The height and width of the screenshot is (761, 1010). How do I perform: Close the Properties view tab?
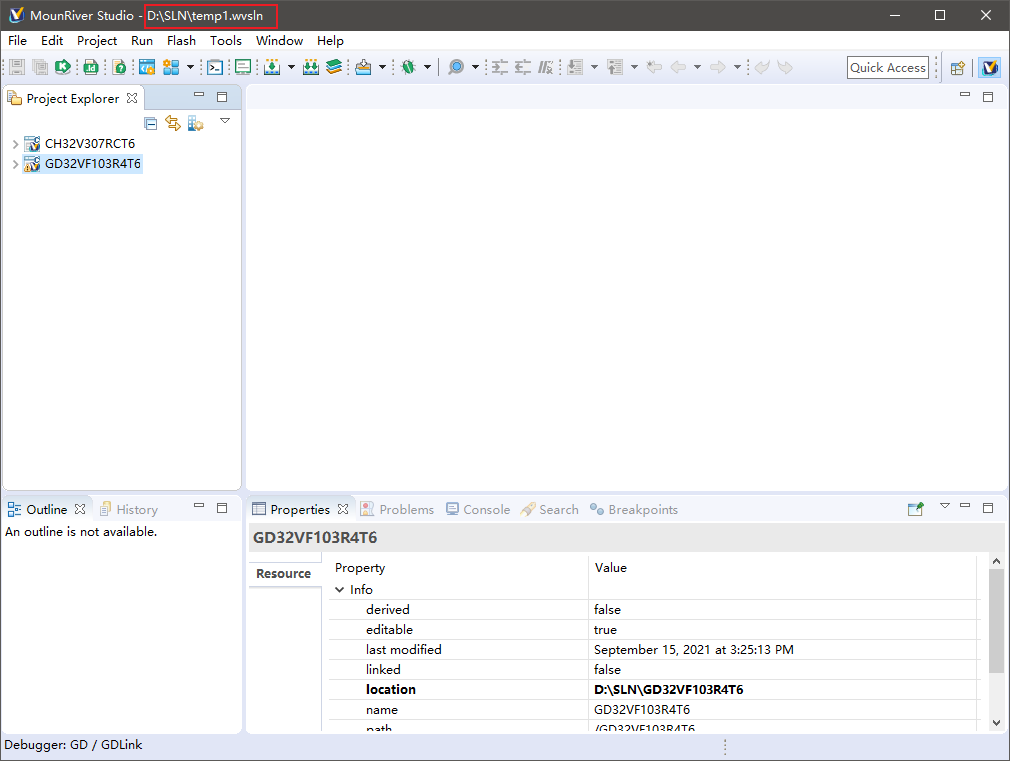point(343,509)
